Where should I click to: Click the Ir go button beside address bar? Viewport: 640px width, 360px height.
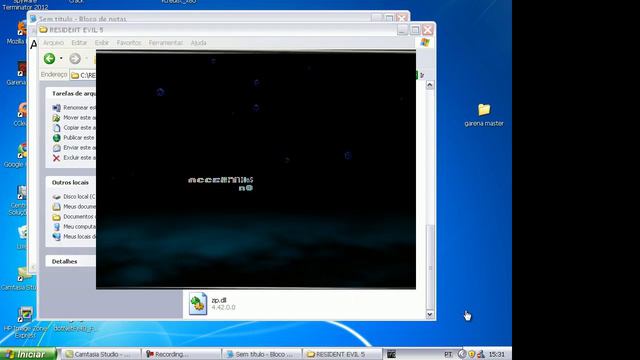(x=420, y=75)
